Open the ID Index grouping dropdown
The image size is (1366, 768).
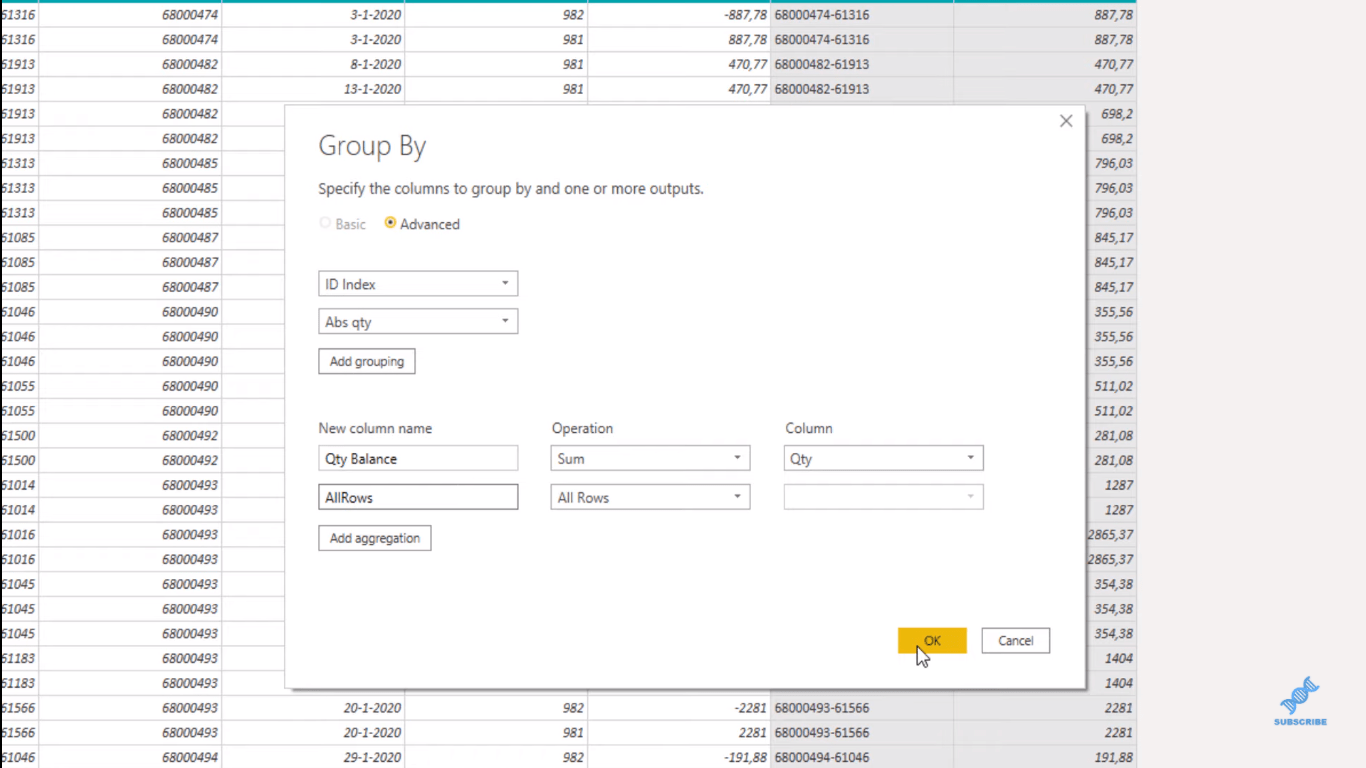point(418,284)
